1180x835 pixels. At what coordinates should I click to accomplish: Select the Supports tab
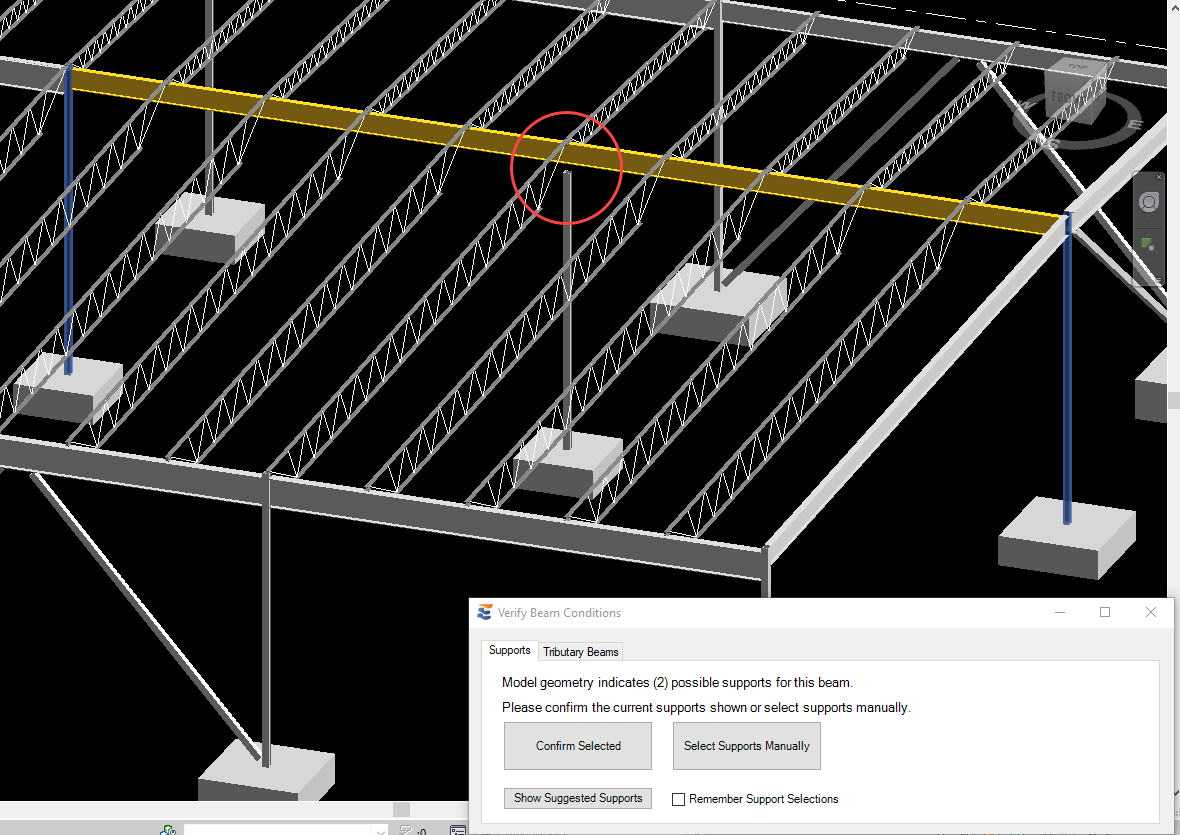pos(509,650)
